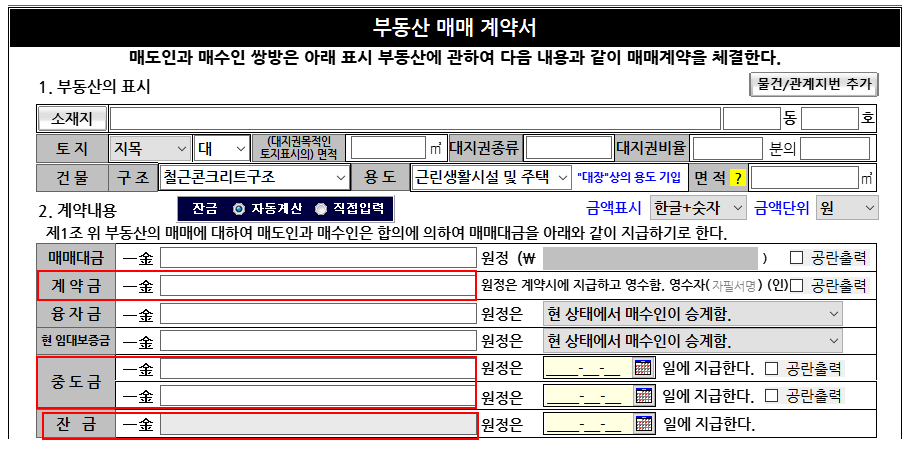Click the second 중도금 amount input field
Image resolution: width=906 pixels, height=455 pixels.
318,396
